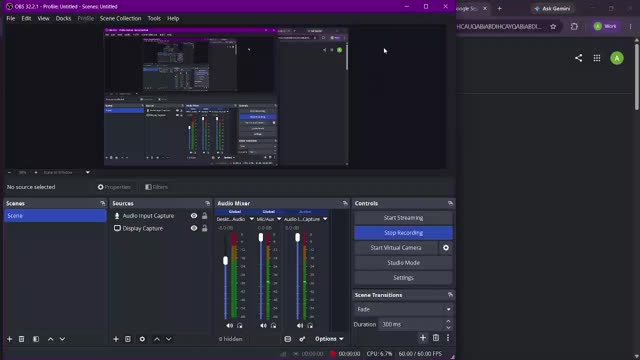This screenshot has height=360, width=640.
Task: Add a new source with plus icon
Action: 116,339
